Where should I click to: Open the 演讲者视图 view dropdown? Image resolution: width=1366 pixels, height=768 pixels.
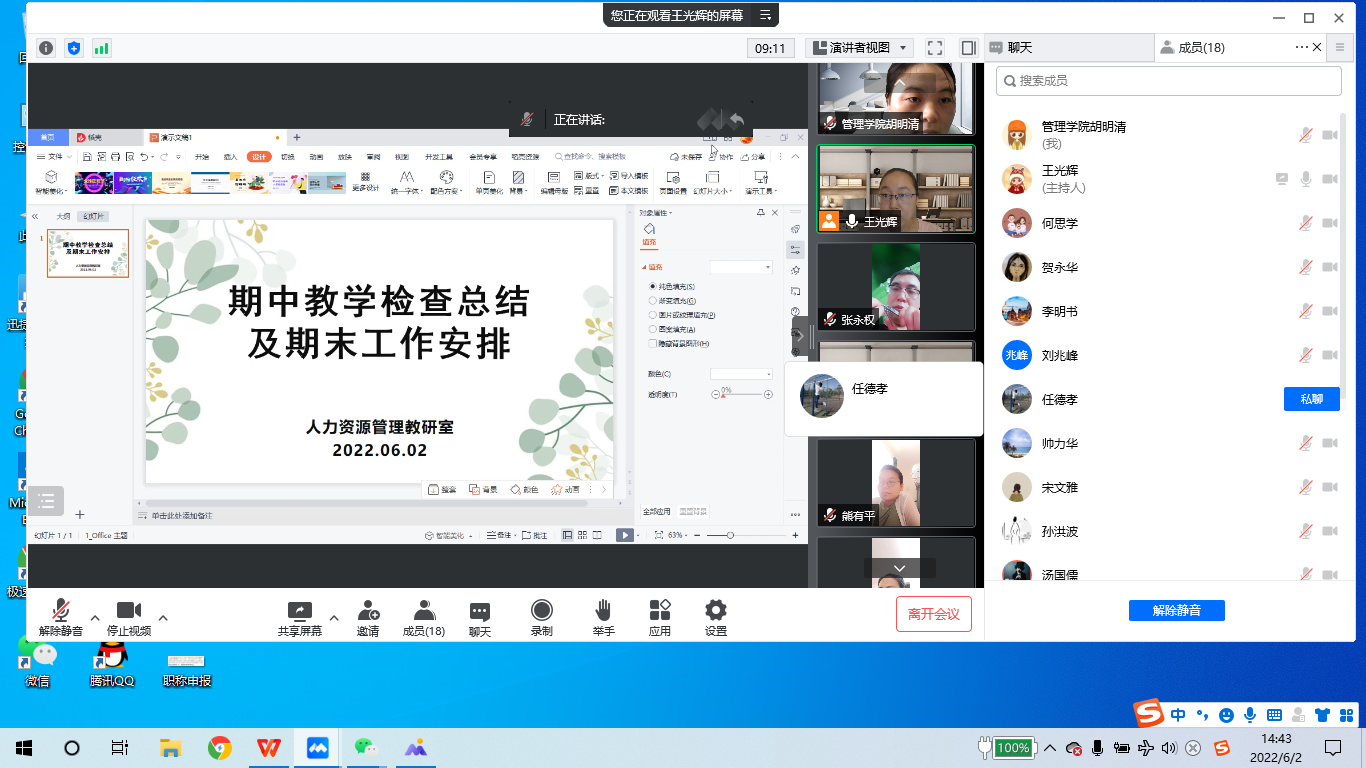(860, 48)
